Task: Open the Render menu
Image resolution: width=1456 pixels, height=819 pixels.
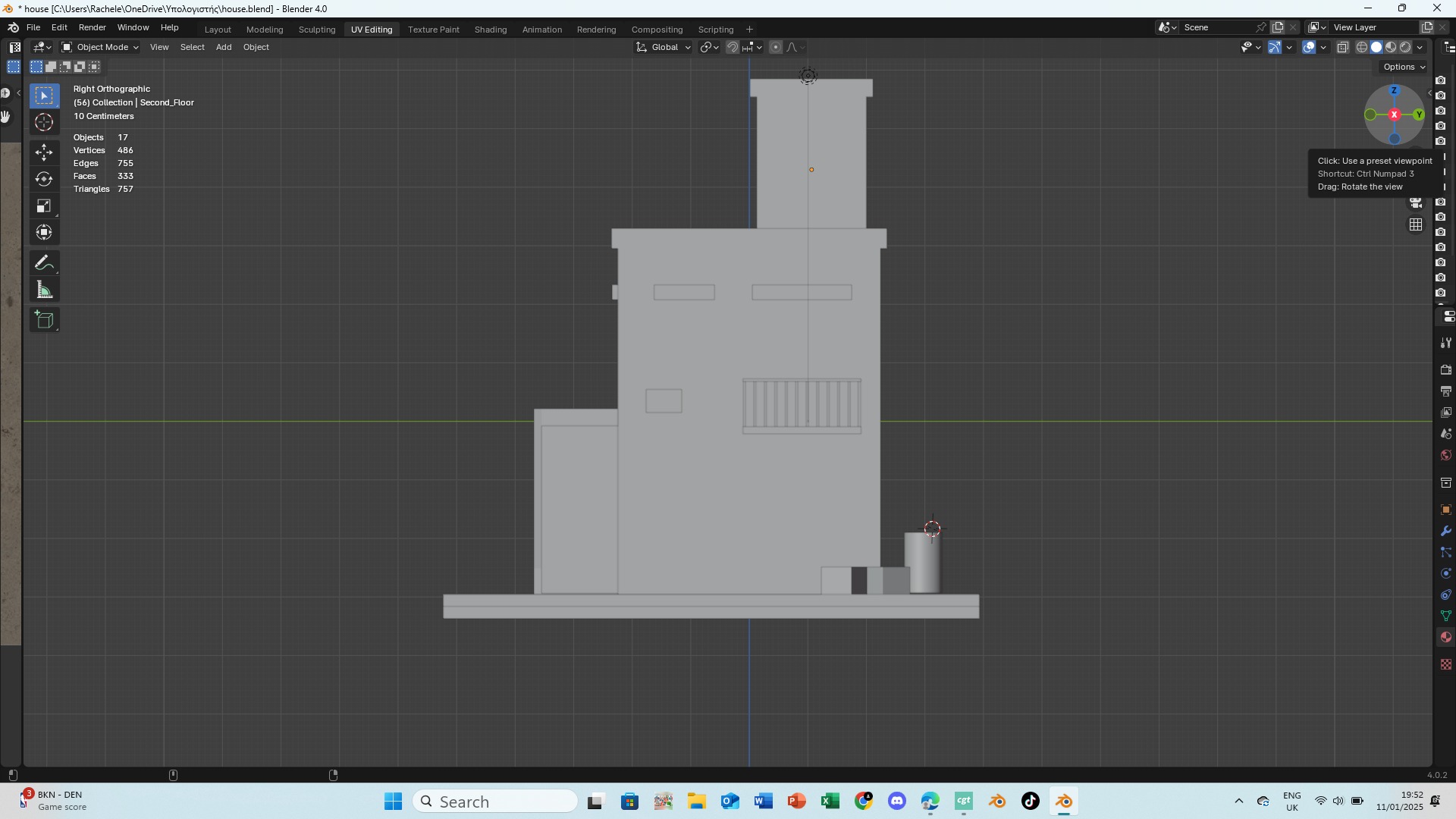Action: [x=93, y=27]
